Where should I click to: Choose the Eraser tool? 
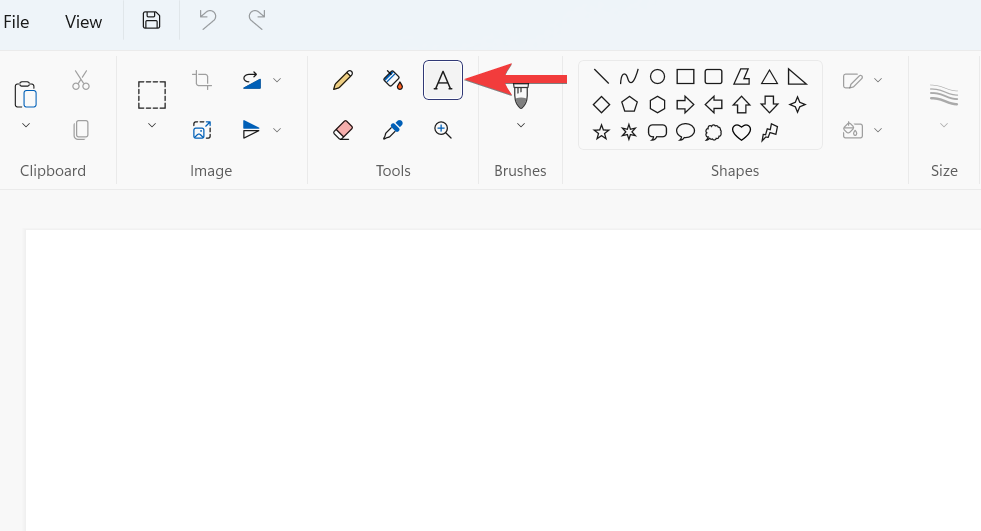point(343,130)
